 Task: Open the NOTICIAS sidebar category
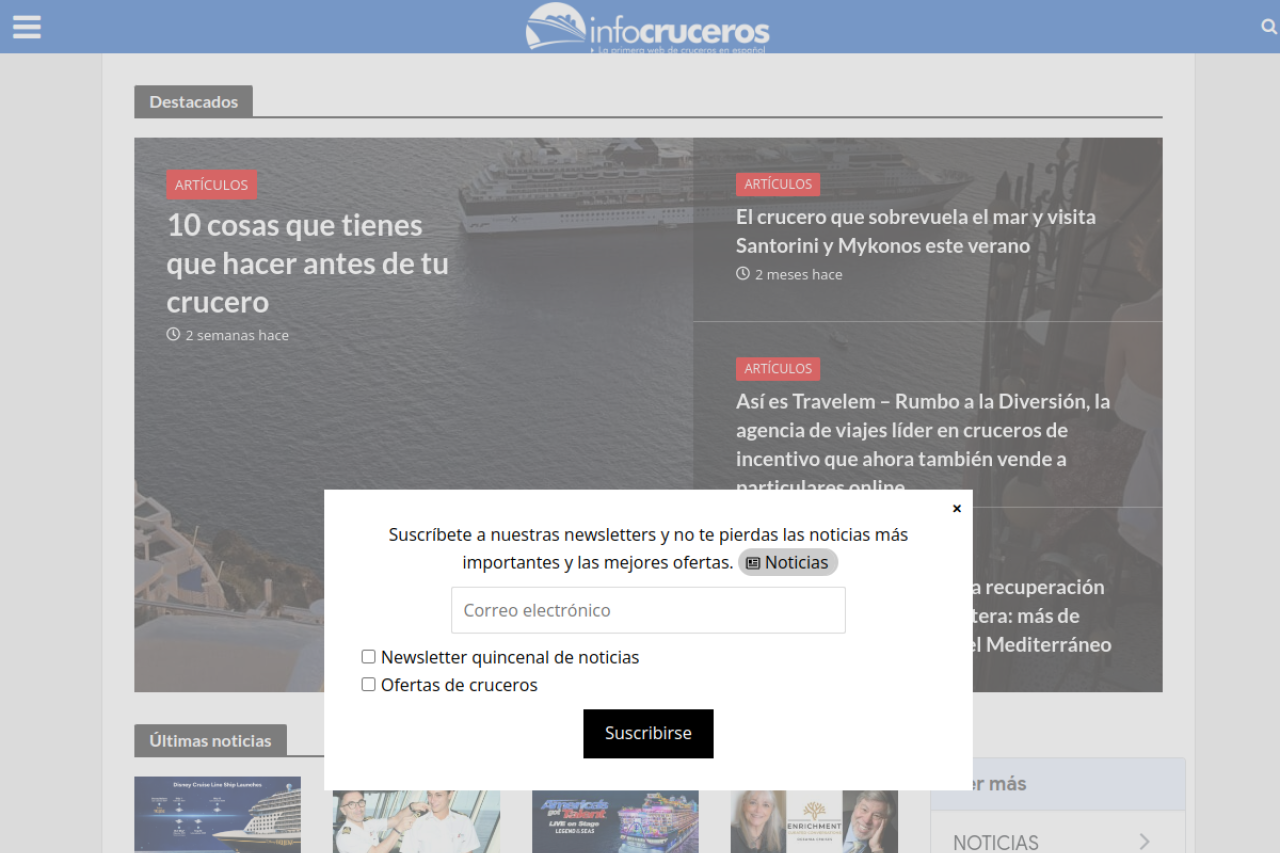(x=996, y=842)
